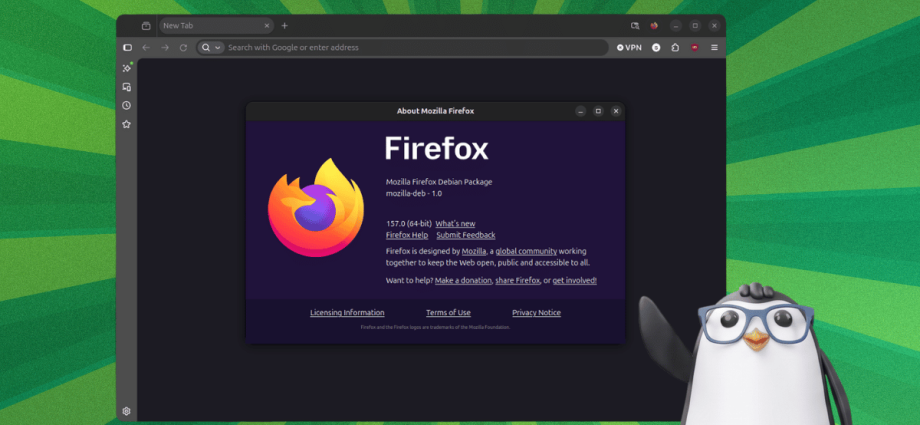Screen dimensions: 920x425
Task: Close the About Mozilla Firefox dialog
Action: [615, 111]
